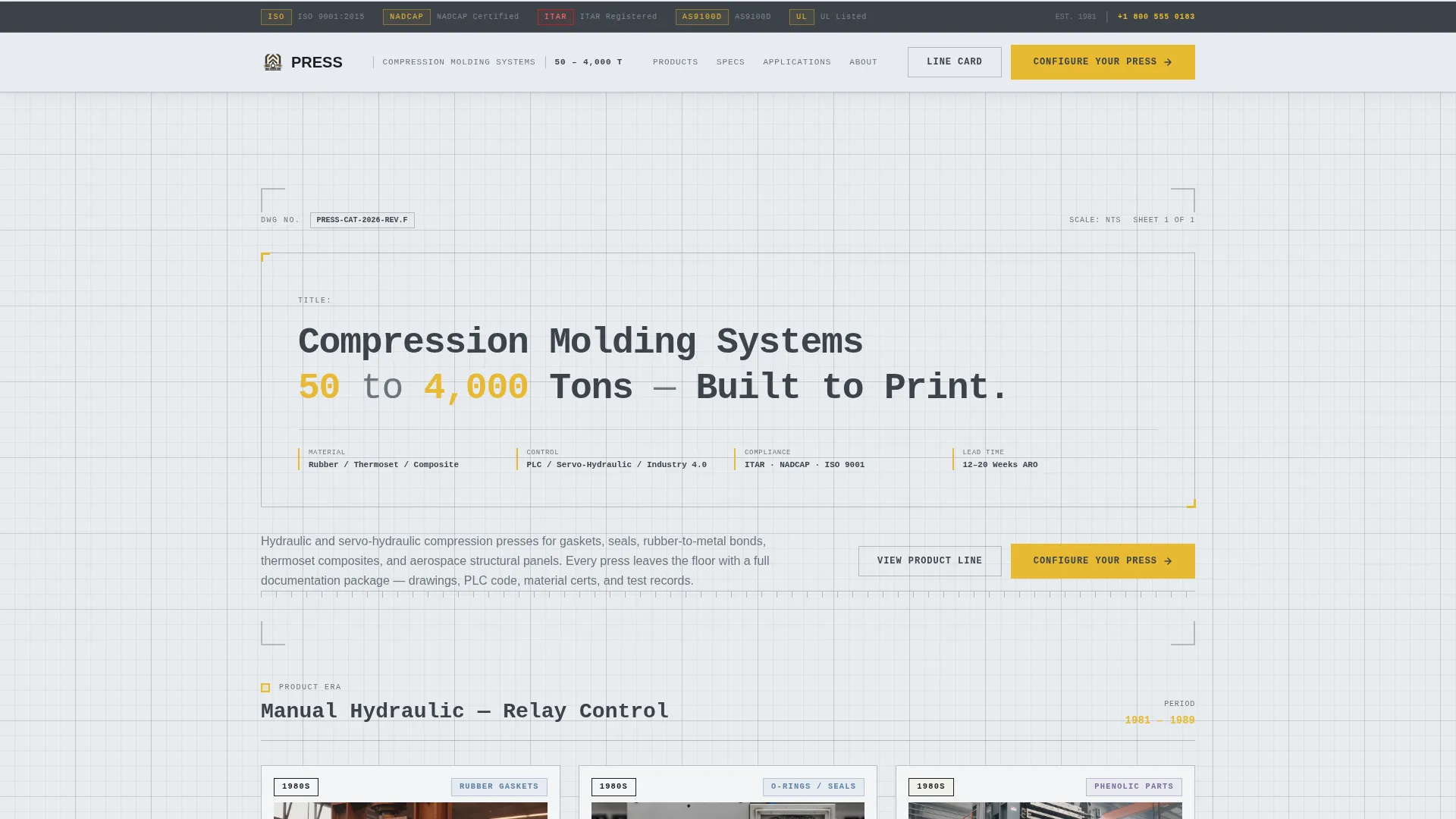Click the Line Card button
This screenshot has height=819, width=1456.
pyautogui.click(x=954, y=62)
